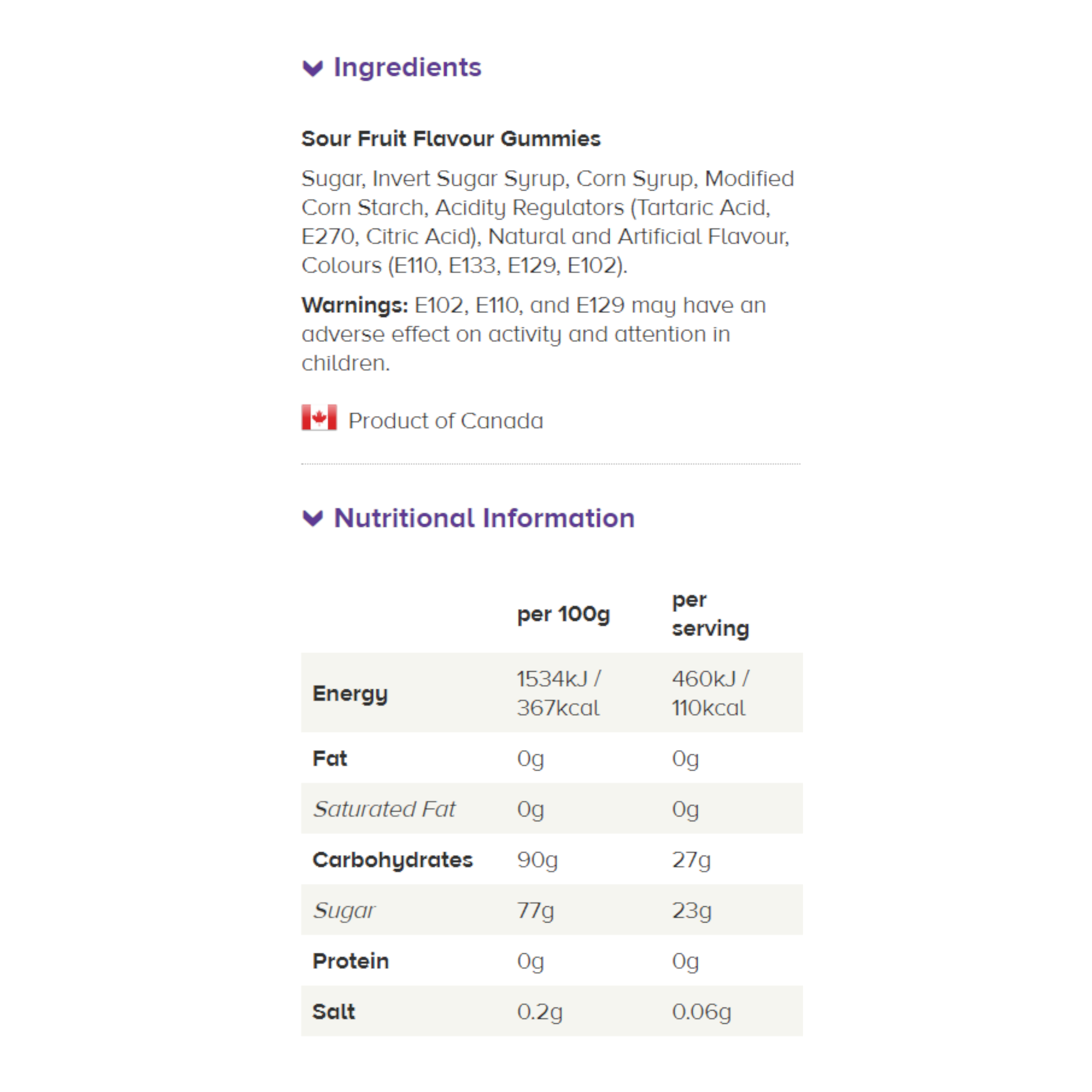Collapse the Nutritional Information chevron arrow
The height and width of the screenshot is (1092, 1092).
point(313,518)
